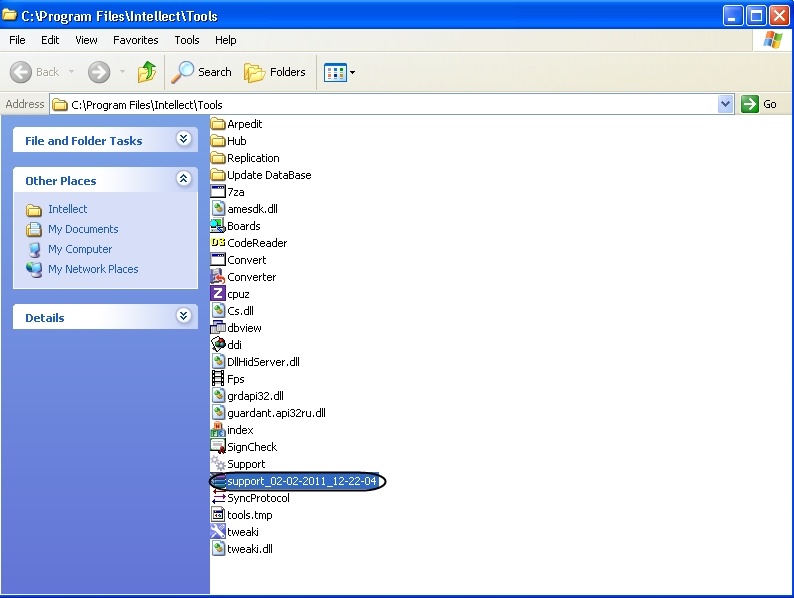The image size is (794, 598).
Task: Click the Search toolbar button
Action: (201, 72)
